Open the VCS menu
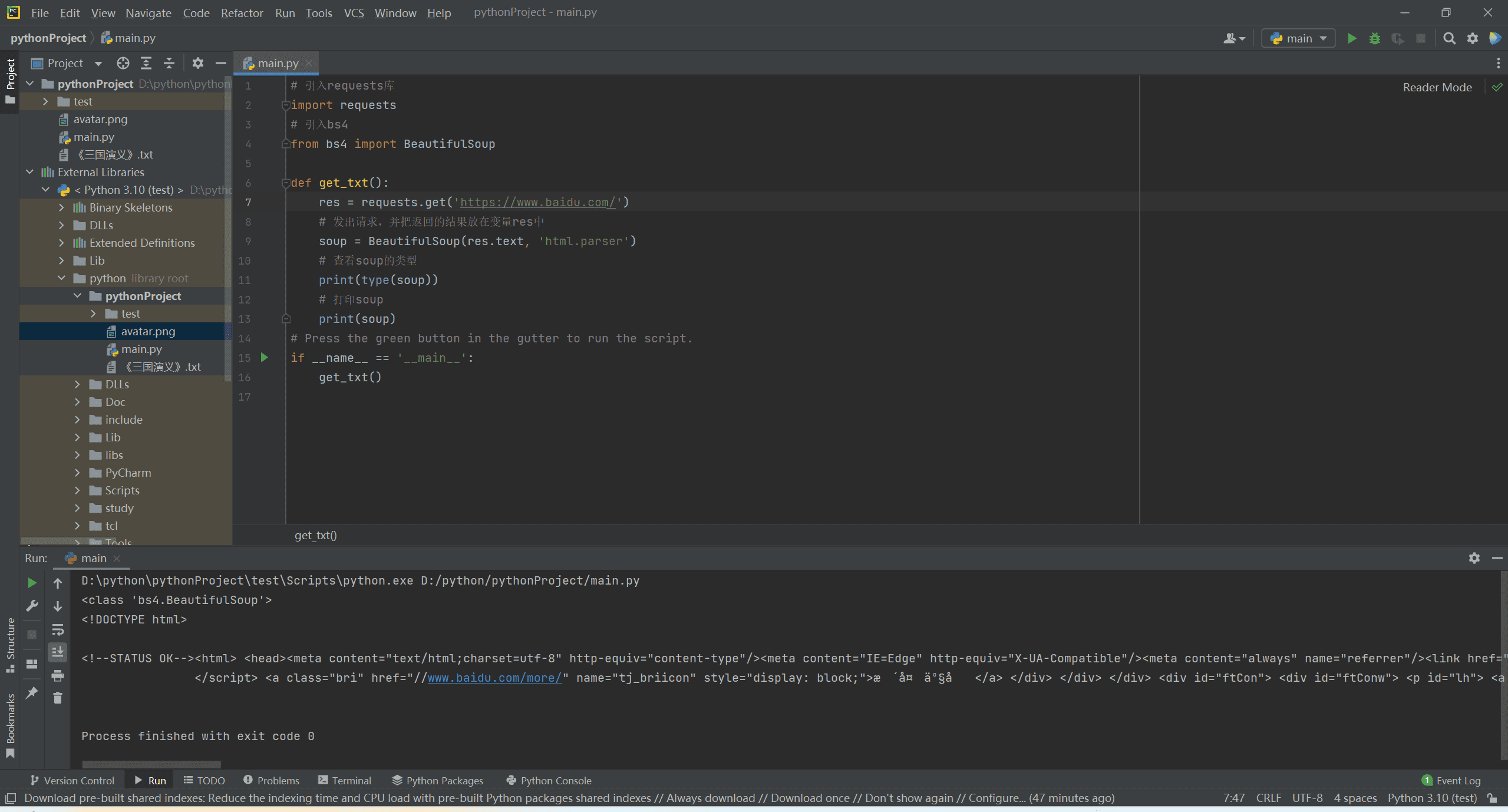This screenshot has height=812, width=1508. (354, 12)
